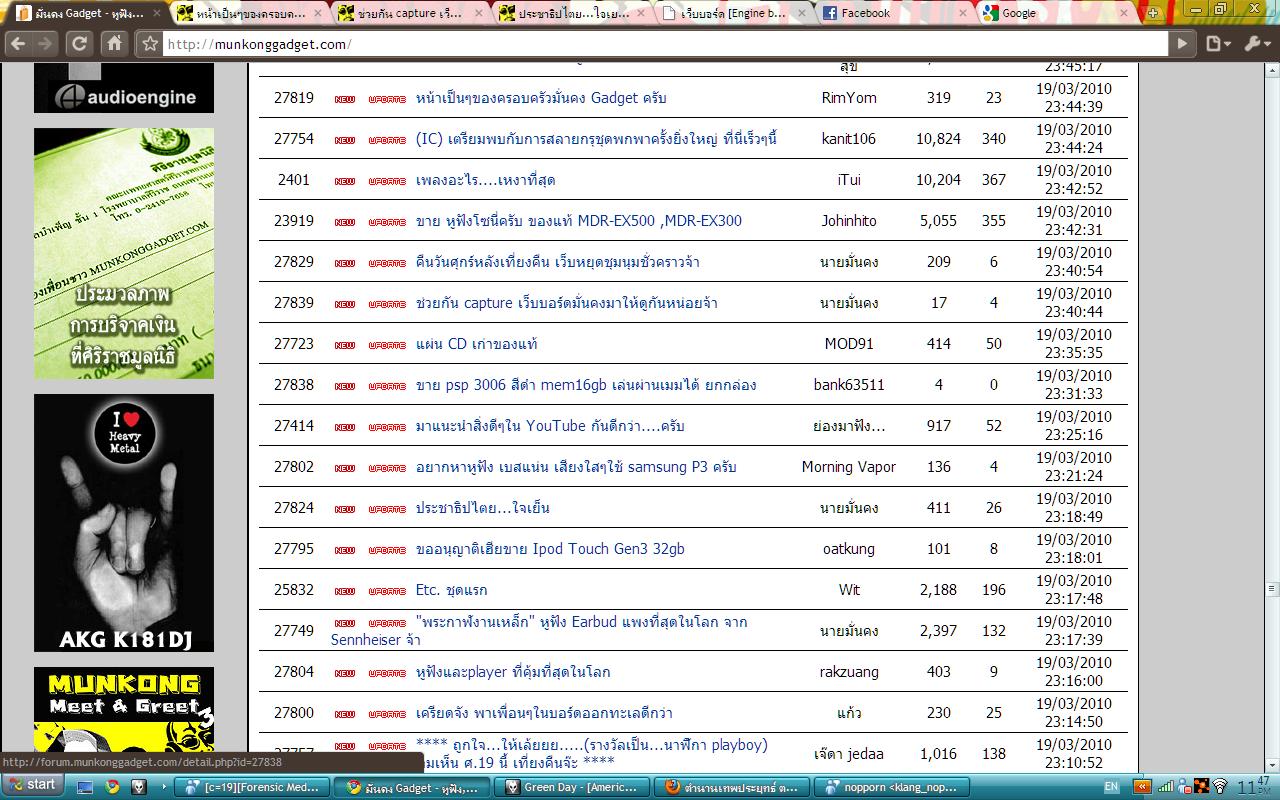Open thread 'เพลงอะไร....เหงาที่สุด'
This screenshot has height=800, width=1280.
pyautogui.click(x=485, y=180)
